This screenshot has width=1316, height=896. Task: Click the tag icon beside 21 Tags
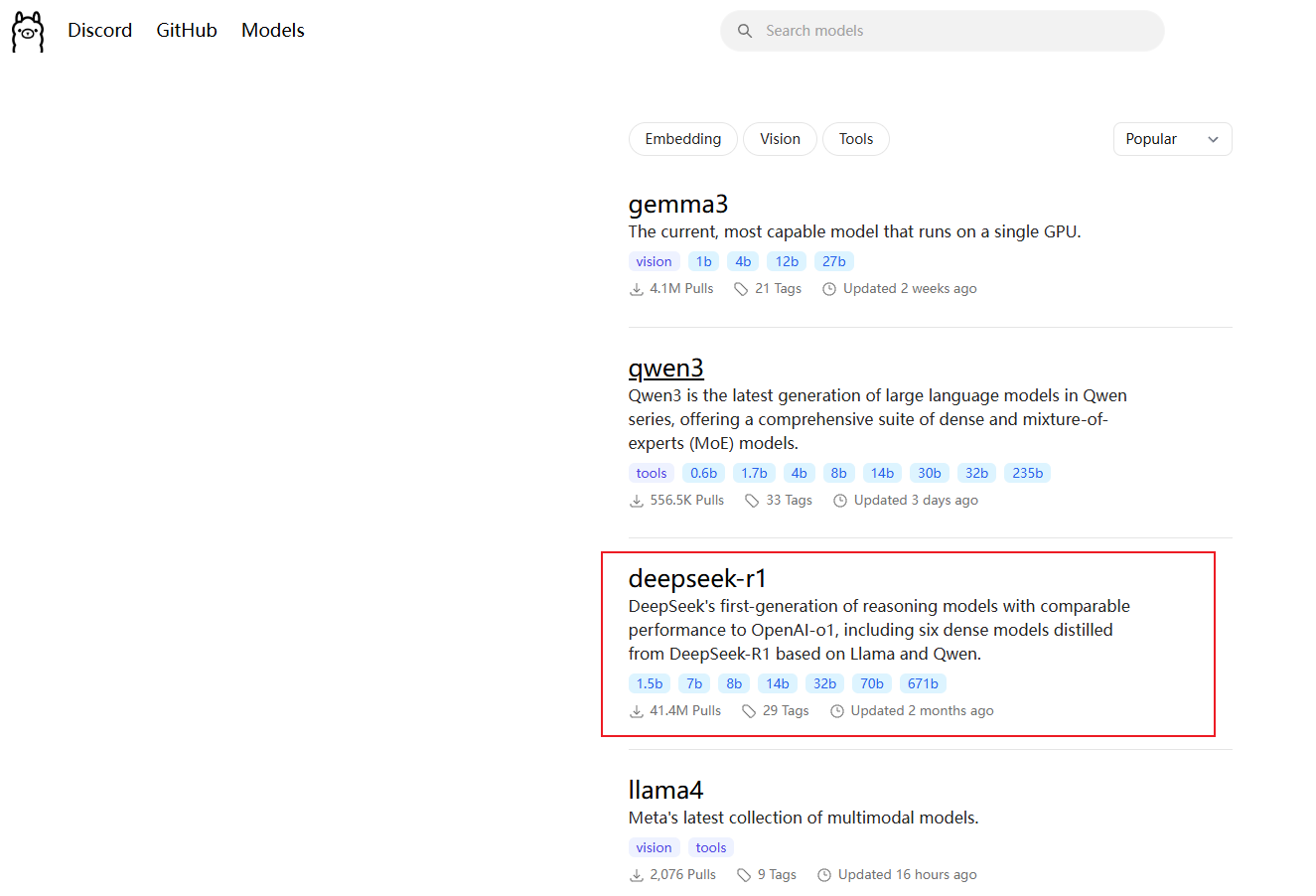click(741, 289)
